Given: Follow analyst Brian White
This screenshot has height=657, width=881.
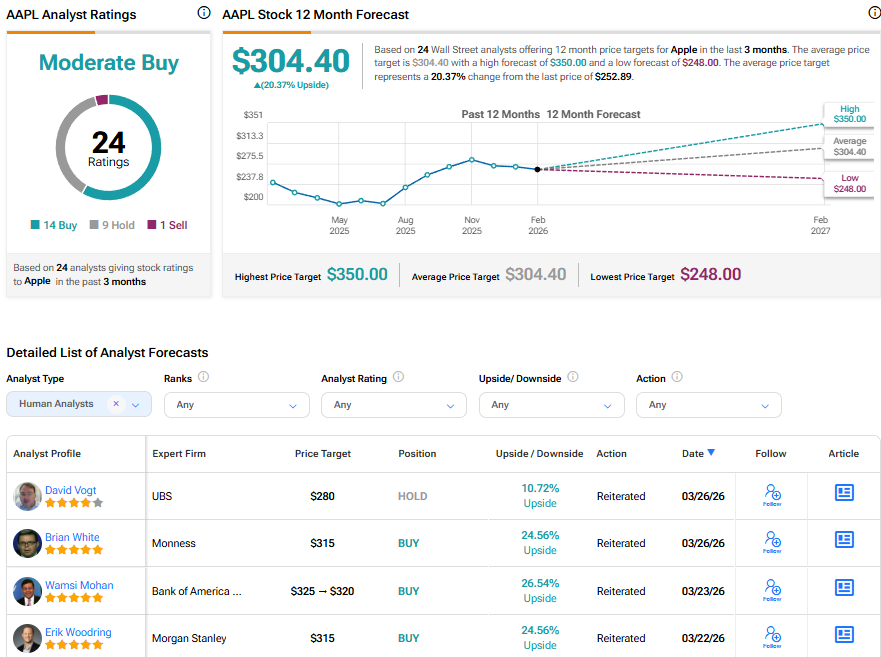Looking at the screenshot, I should 771,543.
